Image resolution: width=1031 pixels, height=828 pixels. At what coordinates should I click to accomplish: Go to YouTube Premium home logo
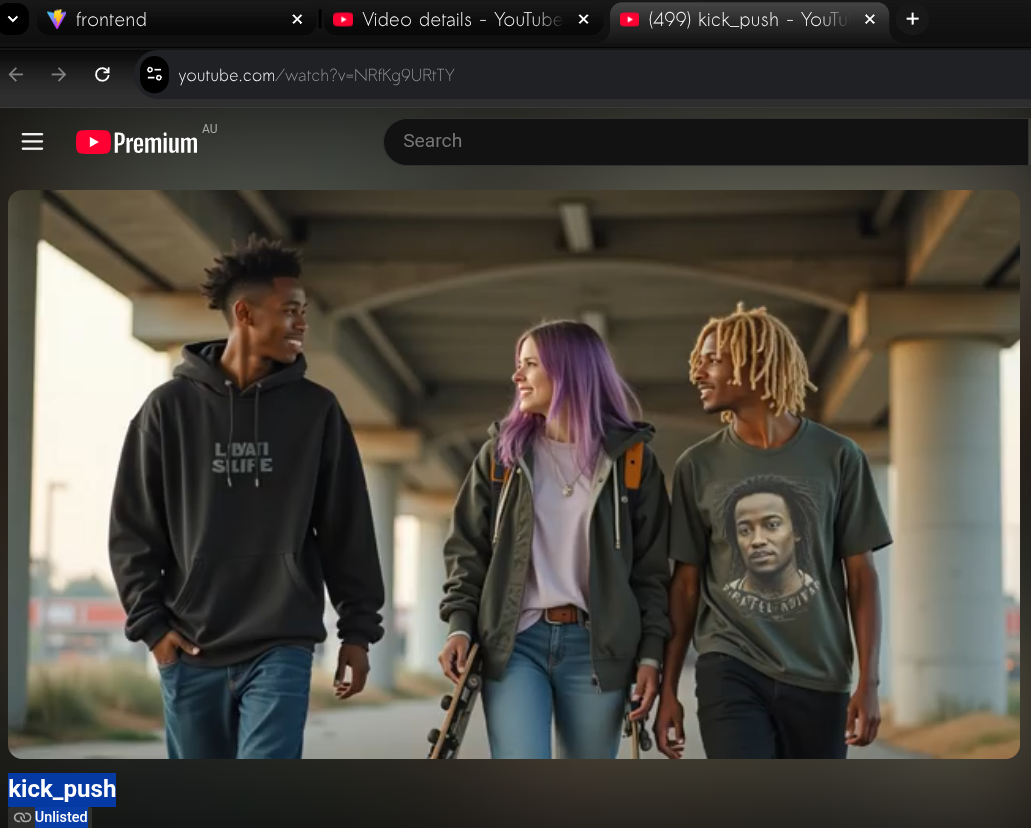(137, 142)
